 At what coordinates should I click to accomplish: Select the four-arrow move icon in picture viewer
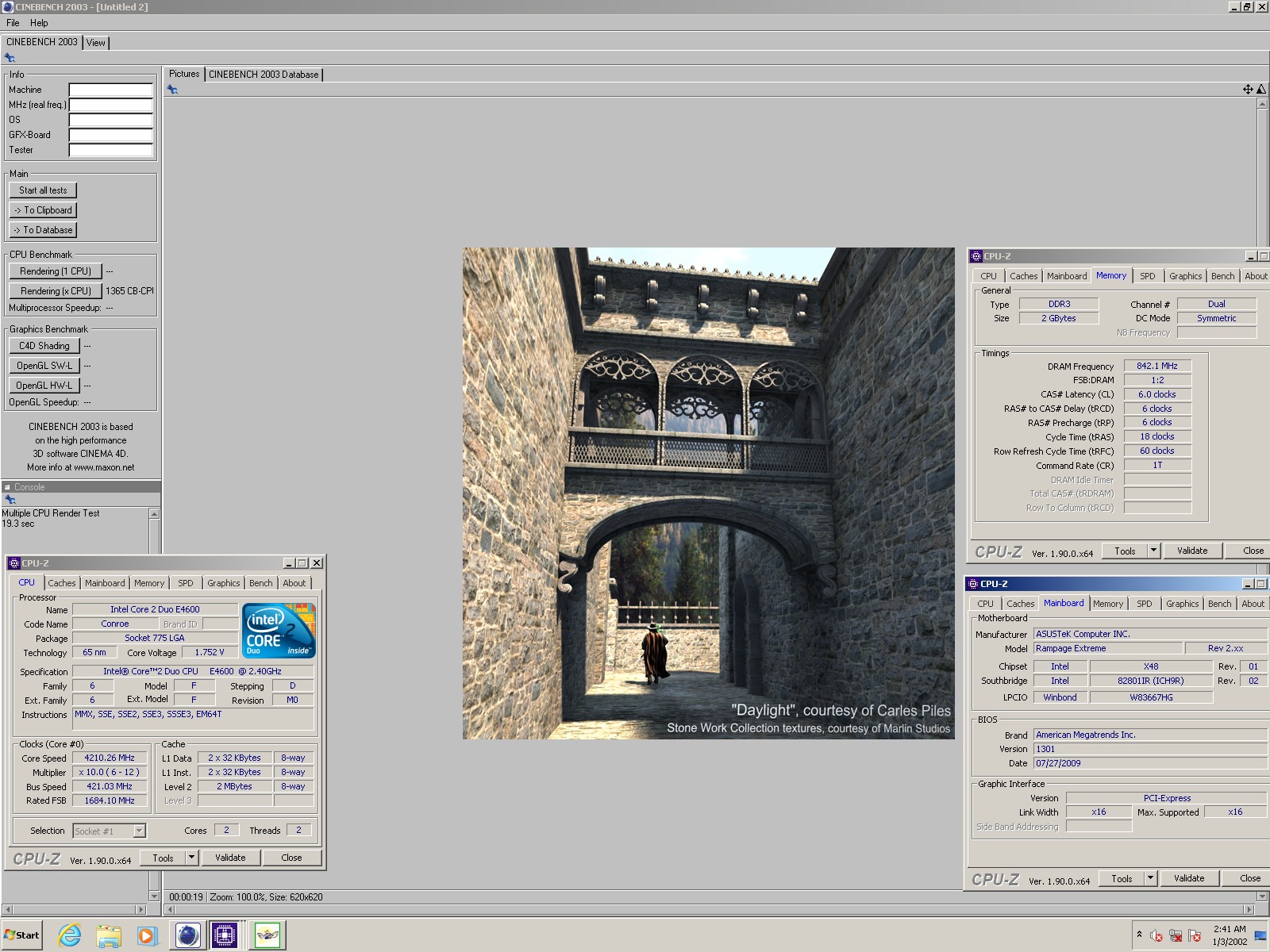[1248, 90]
